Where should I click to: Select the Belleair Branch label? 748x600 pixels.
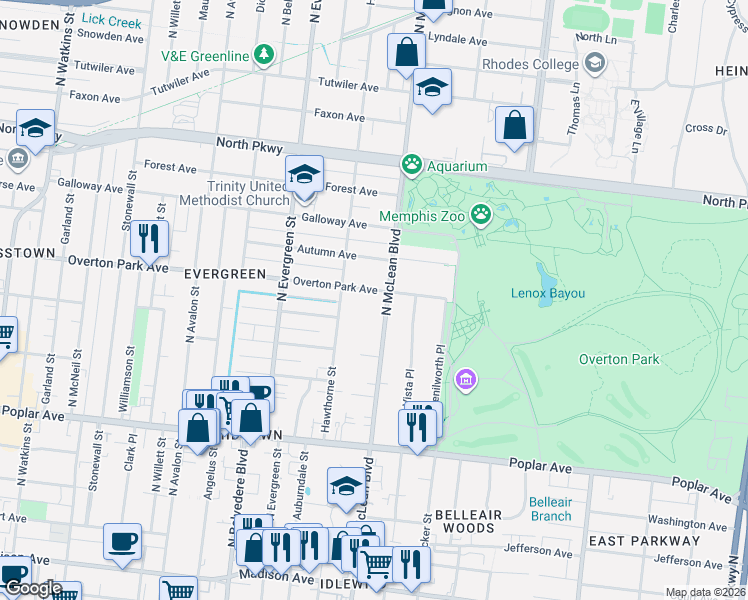point(551,509)
